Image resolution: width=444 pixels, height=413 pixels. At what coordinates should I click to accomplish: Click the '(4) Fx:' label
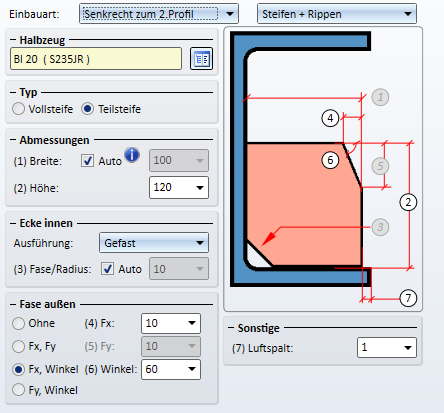coord(99,323)
